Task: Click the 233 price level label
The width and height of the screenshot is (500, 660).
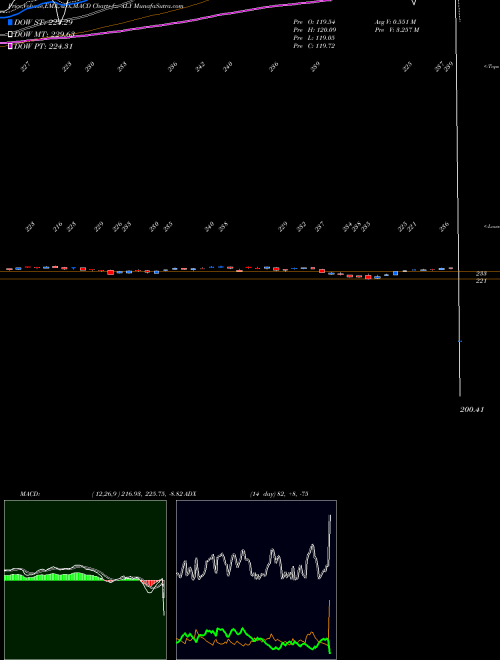Action: (x=481, y=274)
